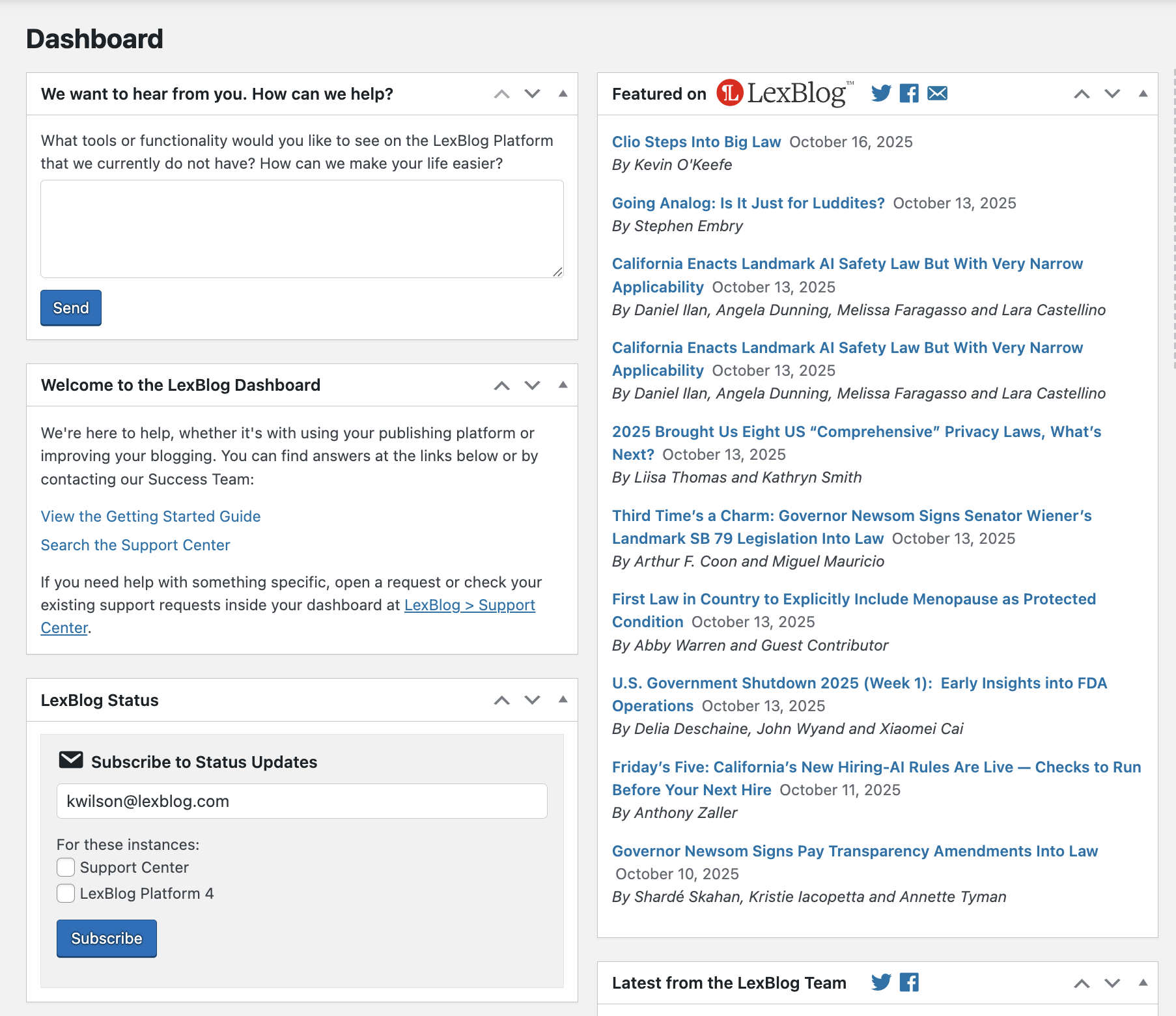The image size is (1176, 1016).
Task: Toggle the LexBlog Status panel triangle
Action: (x=563, y=700)
